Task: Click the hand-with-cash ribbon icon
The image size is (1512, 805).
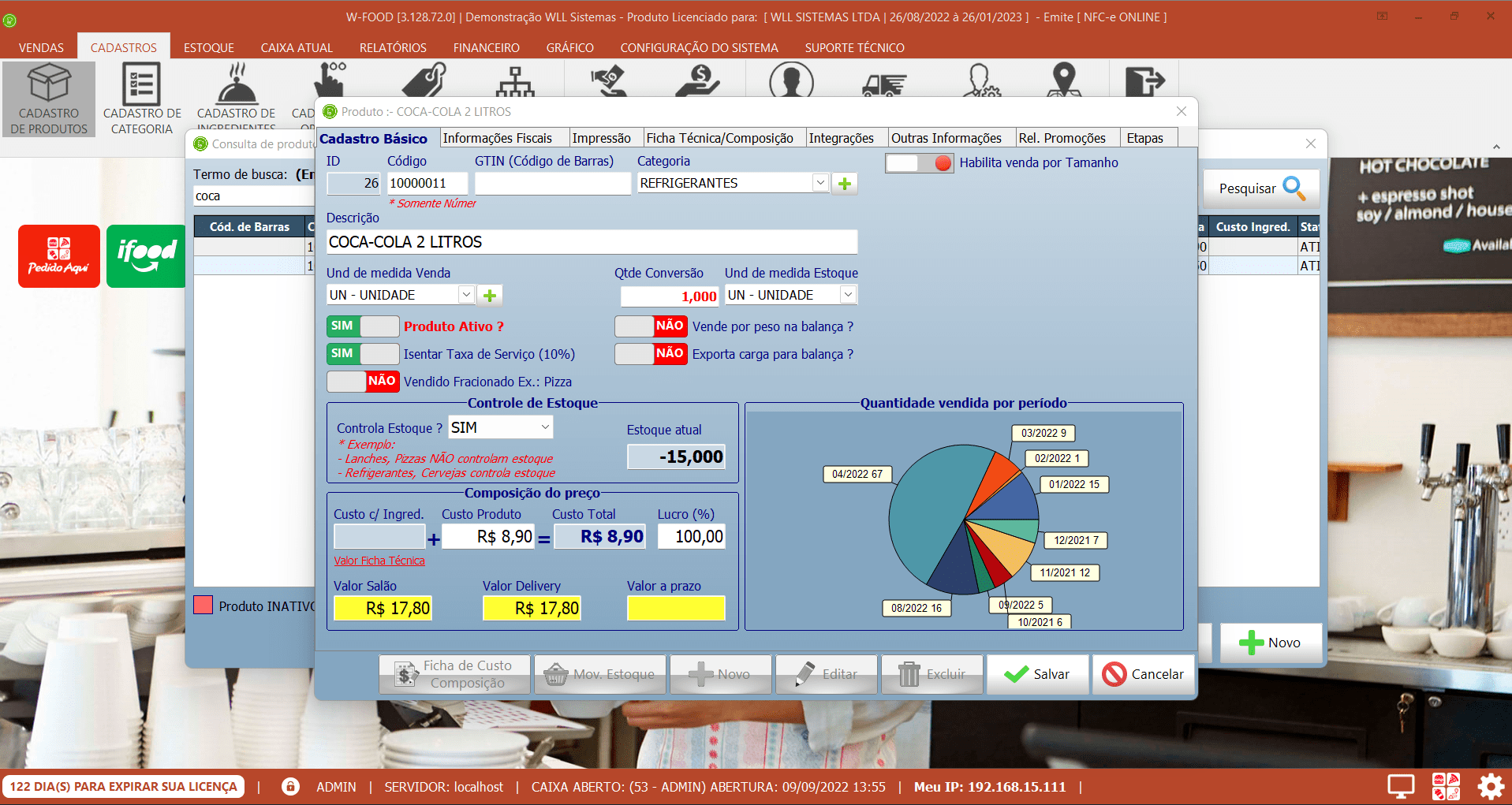Action: [x=609, y=81]
